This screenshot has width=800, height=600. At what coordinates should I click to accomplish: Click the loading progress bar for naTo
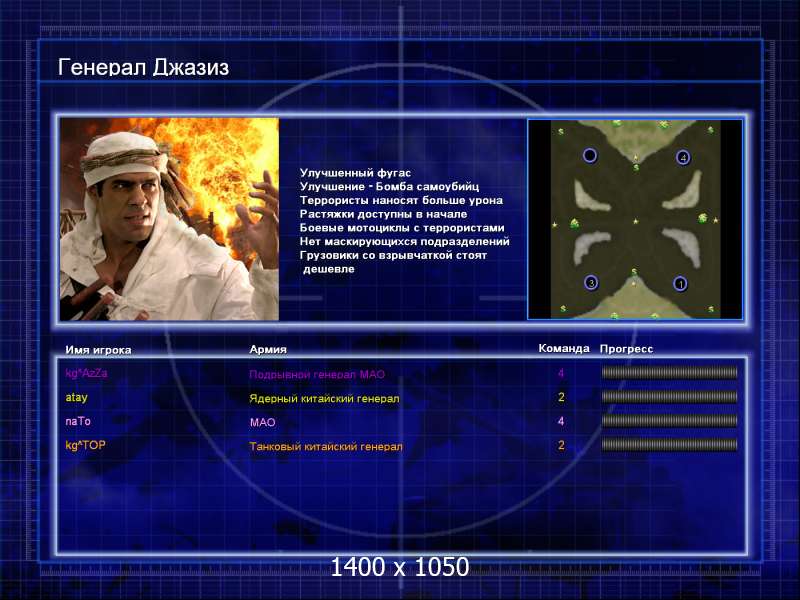pos(669,421)
